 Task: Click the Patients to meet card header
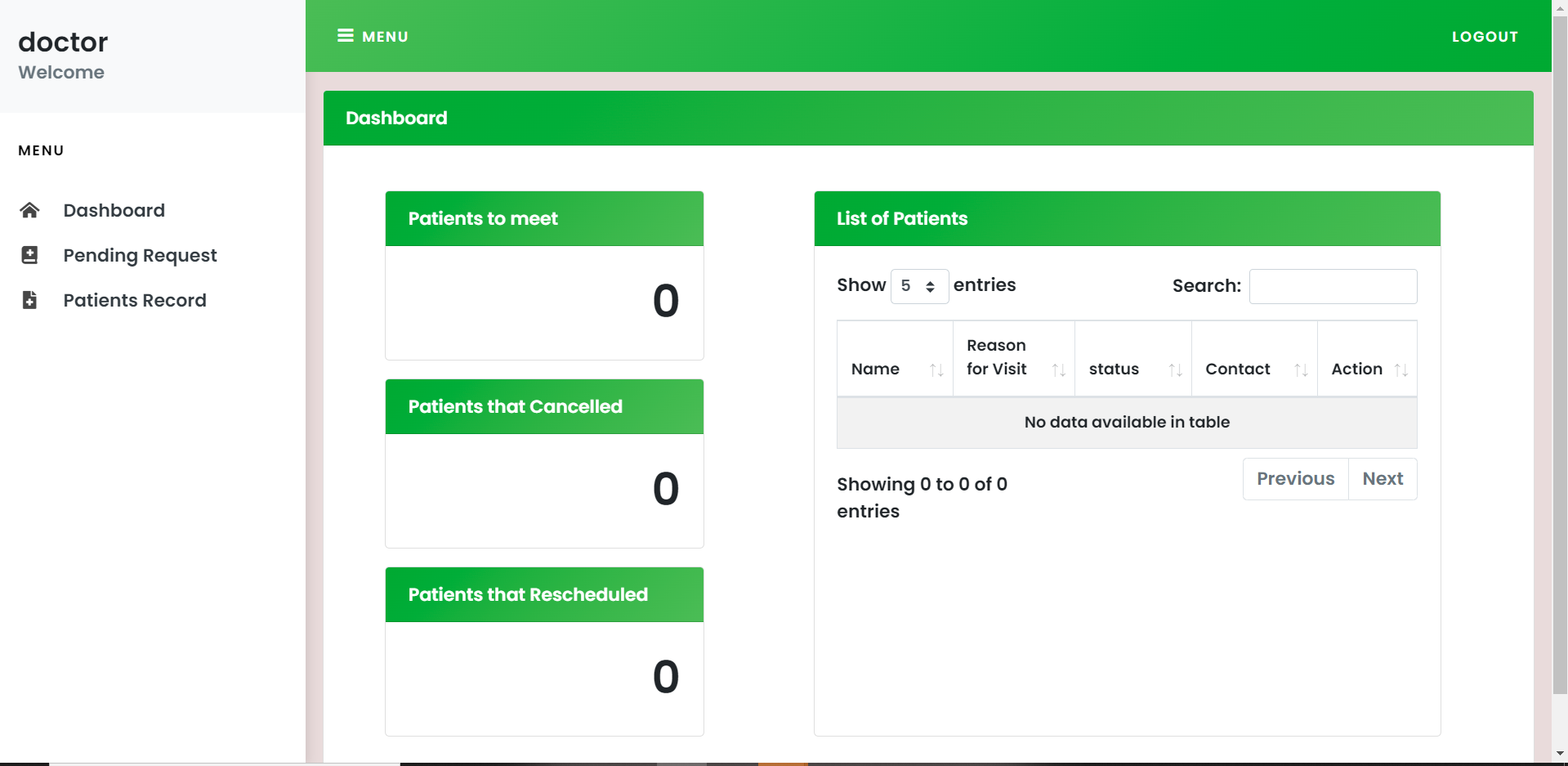pos(544,219)
